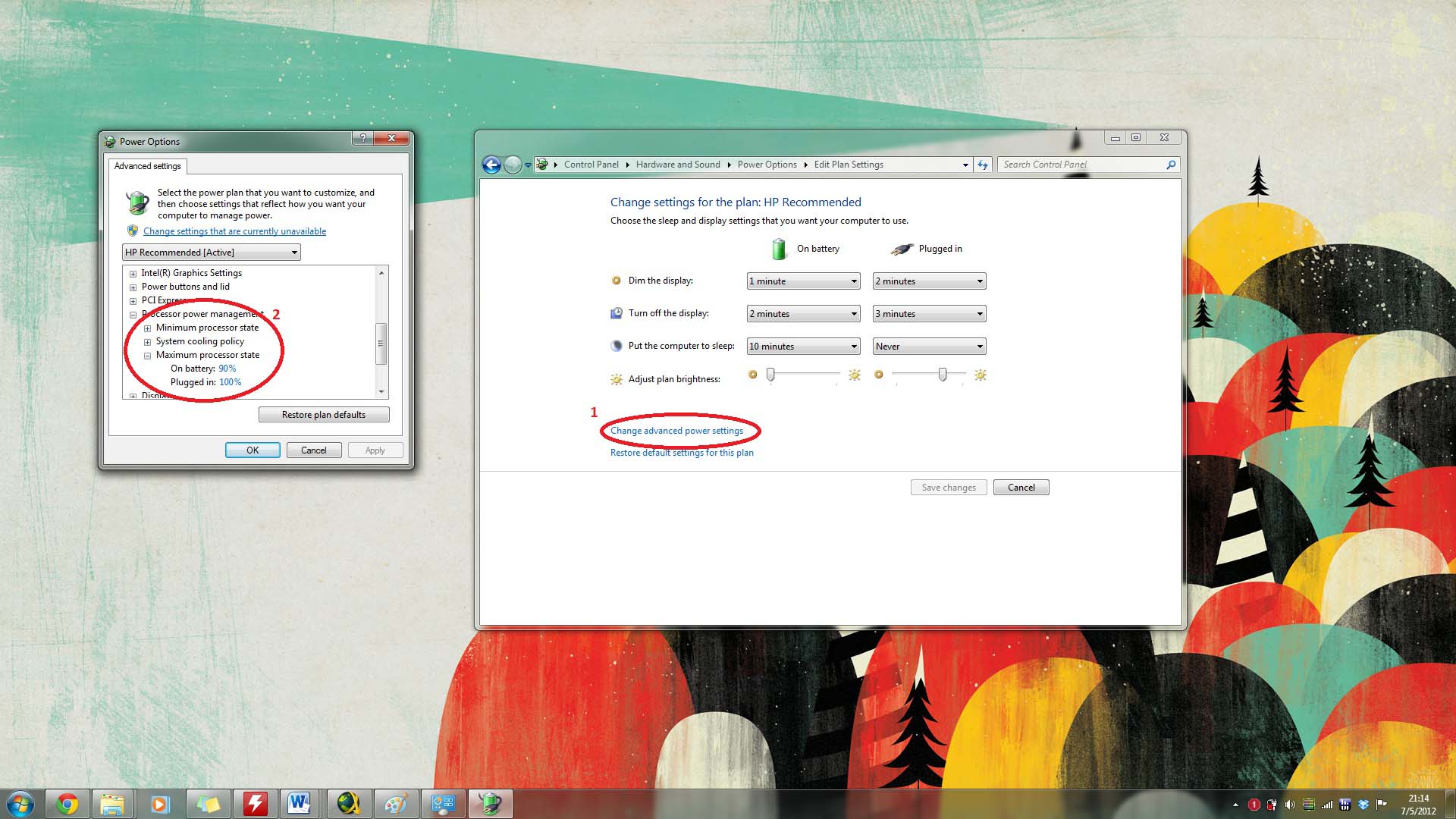
Task: Open the Dropbox tray icon
Action: [x=1363, y=805]
